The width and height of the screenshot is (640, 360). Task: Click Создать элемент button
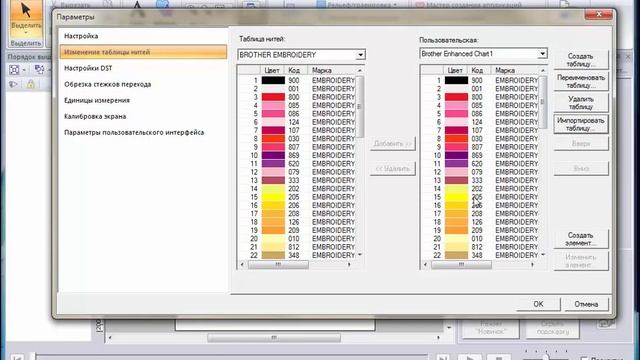pos(580,239)
